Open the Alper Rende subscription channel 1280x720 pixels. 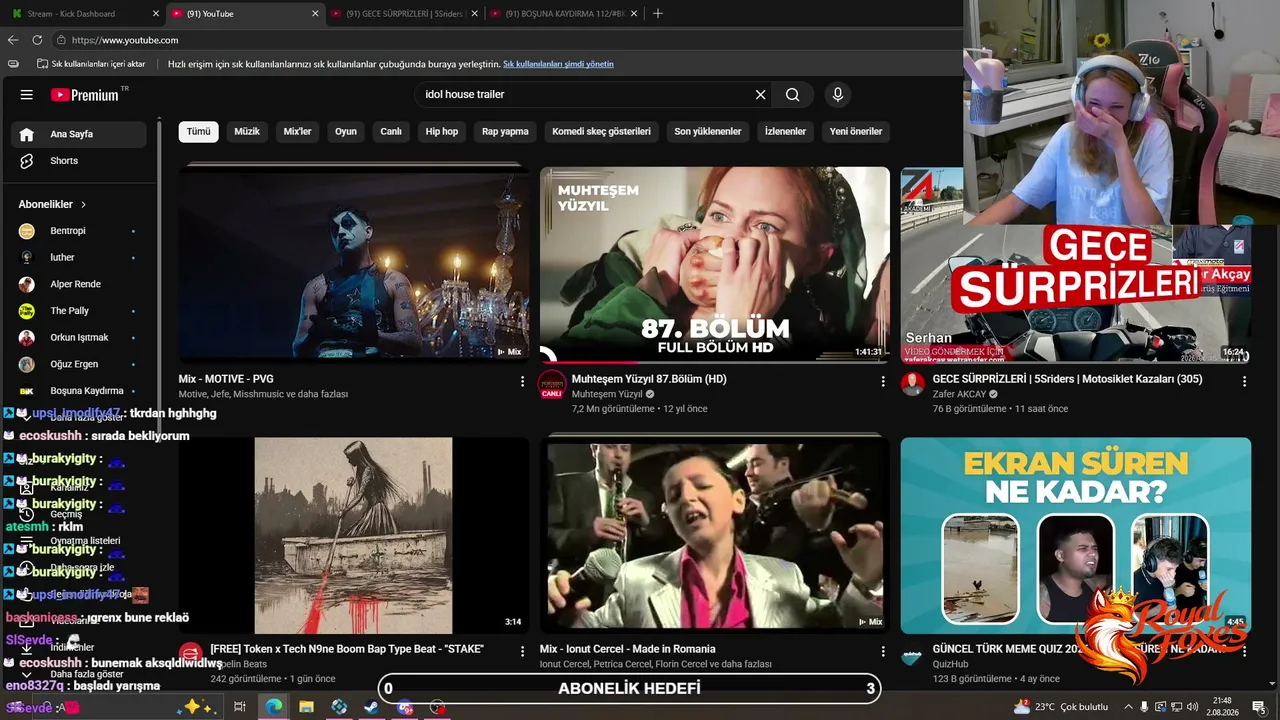click(x=80, y=284)
